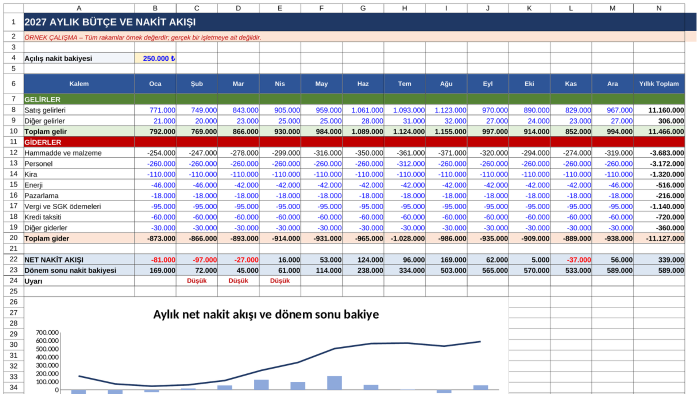Select the 'Toplam gelir' row label
Screen dimensions: 700x394
79,131
